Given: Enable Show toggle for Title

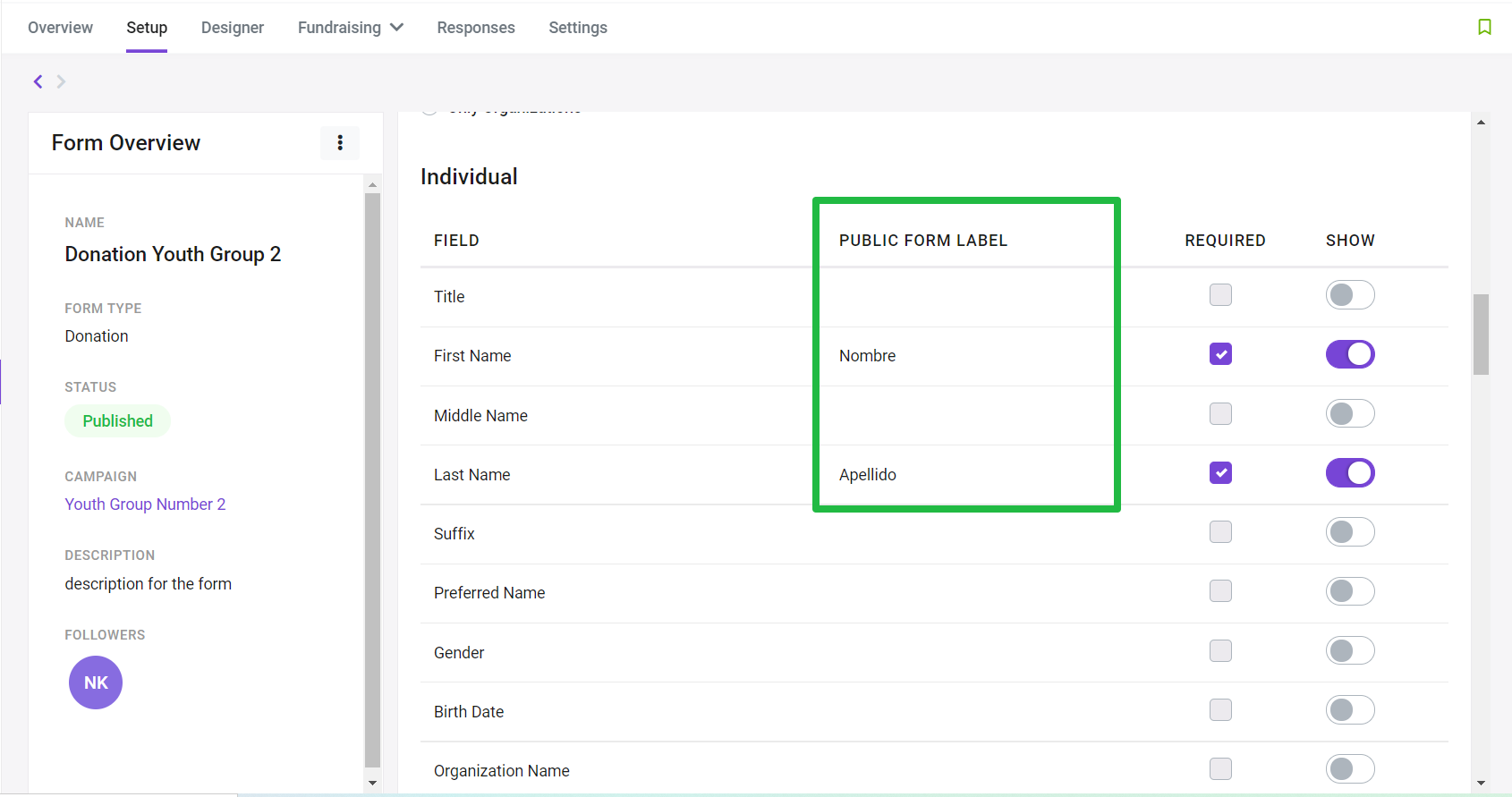Looking at the screenshot, I should [1350, 295].
